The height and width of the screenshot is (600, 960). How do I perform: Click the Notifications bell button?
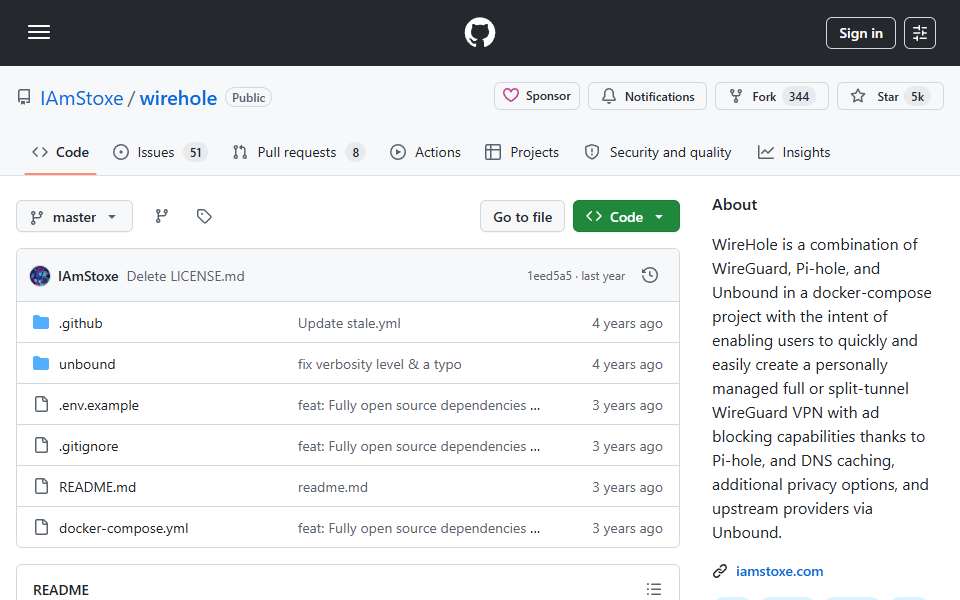pos(647,96)
